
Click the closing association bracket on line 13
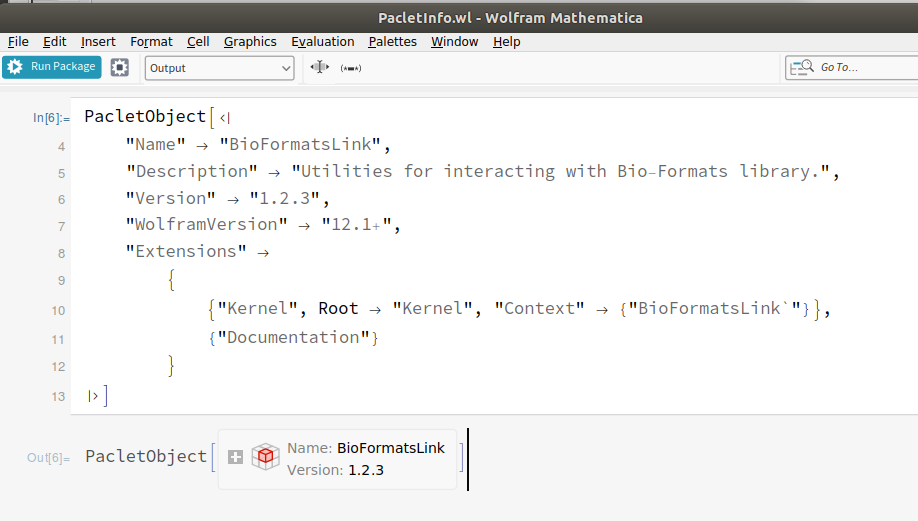(93, 396)
